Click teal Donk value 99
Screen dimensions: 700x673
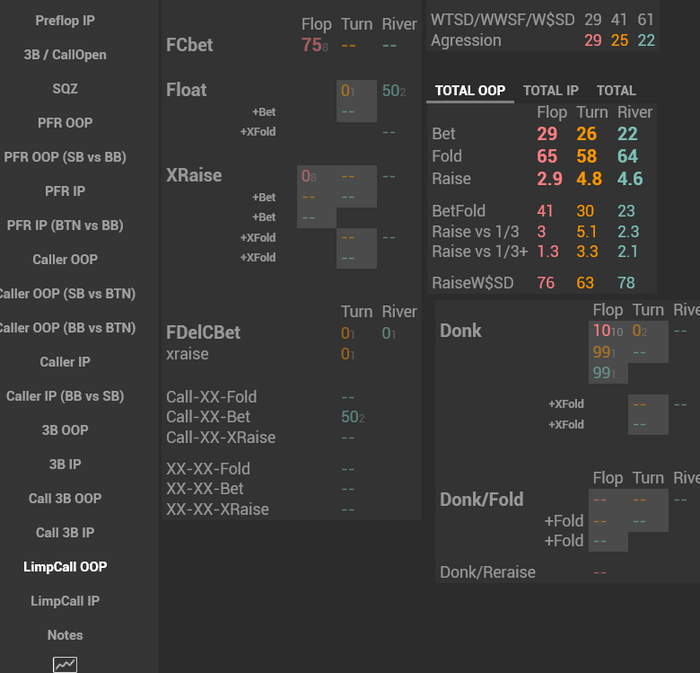tap(601, 373)
